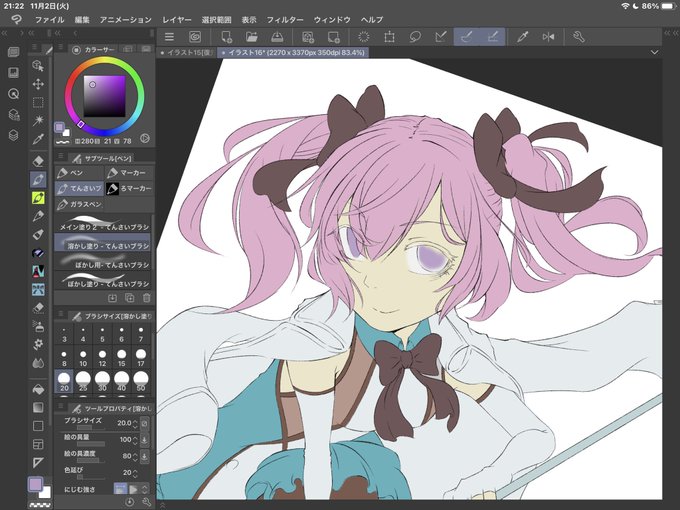Select the Operation (object) tool
680x510 pixels.
(38, 65)
